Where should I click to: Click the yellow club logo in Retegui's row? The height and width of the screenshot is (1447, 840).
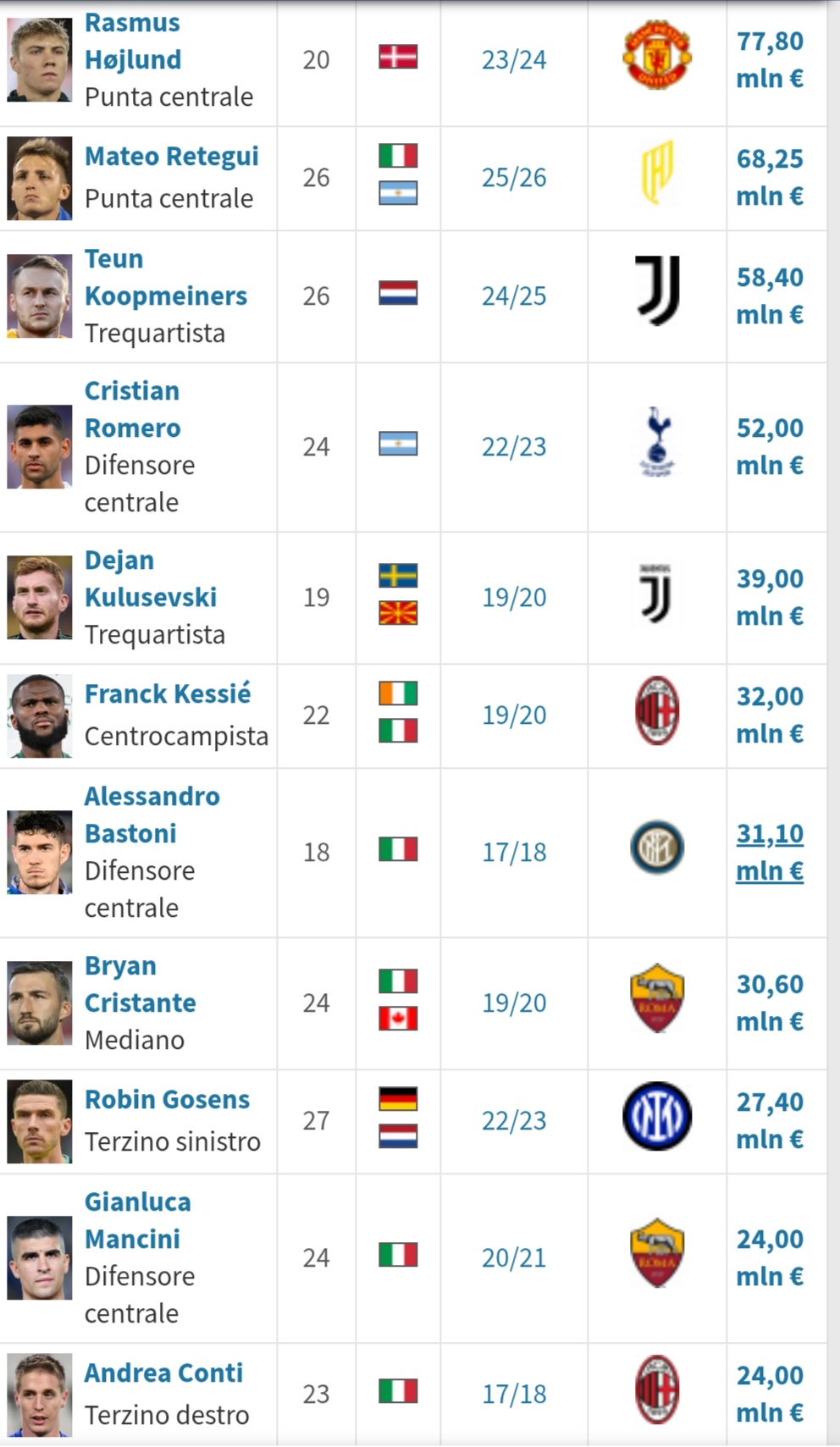(x=657, y=174)
